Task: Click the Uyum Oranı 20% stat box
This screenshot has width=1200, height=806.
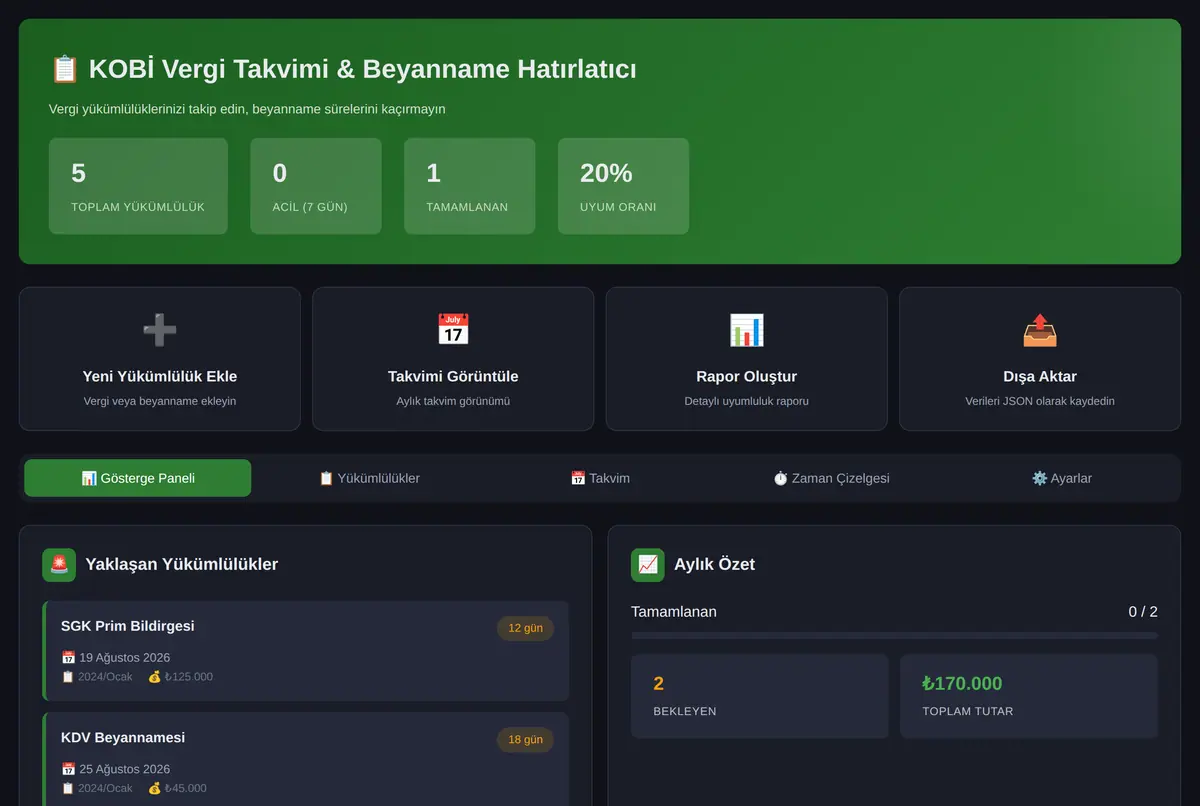Action: coord(623,186)
